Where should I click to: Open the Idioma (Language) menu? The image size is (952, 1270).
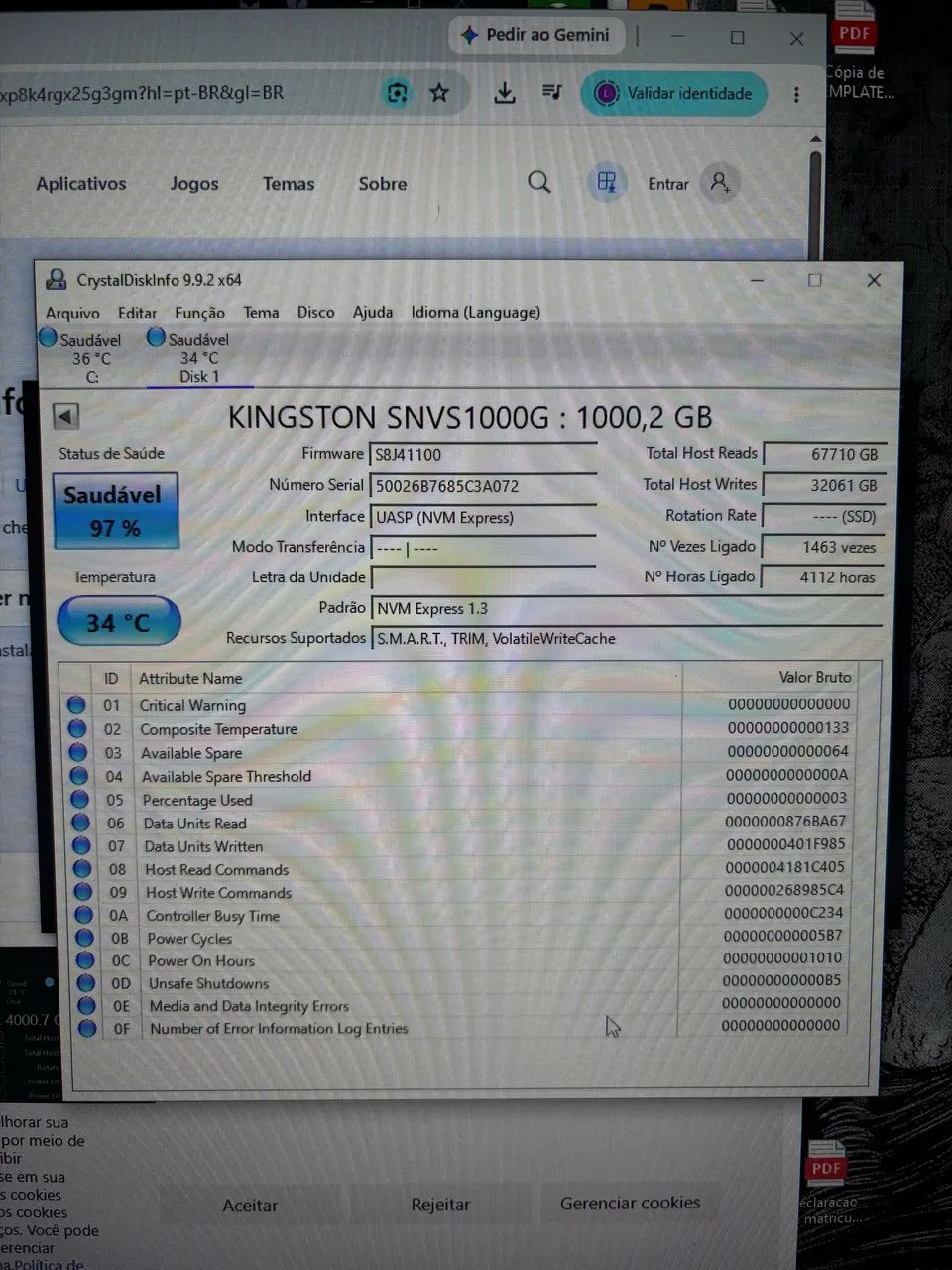(476, 312)
